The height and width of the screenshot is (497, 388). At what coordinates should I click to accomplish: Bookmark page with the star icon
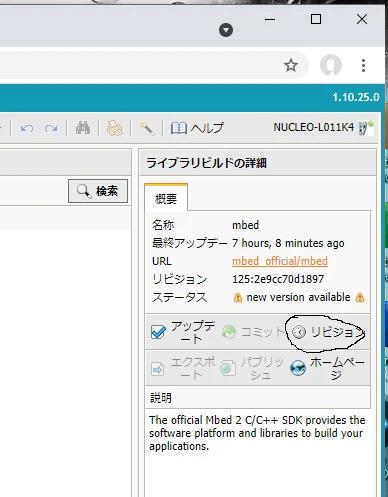click(291, 65)
